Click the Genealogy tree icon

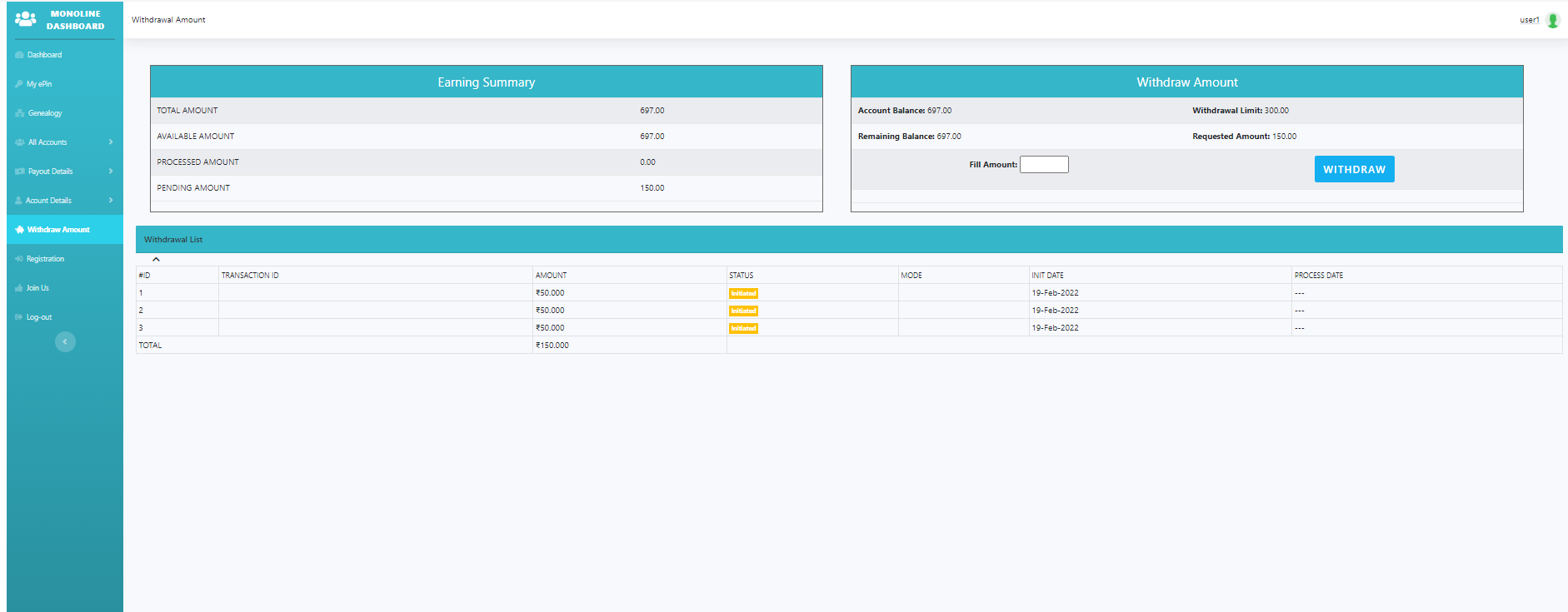click(19, 113)
